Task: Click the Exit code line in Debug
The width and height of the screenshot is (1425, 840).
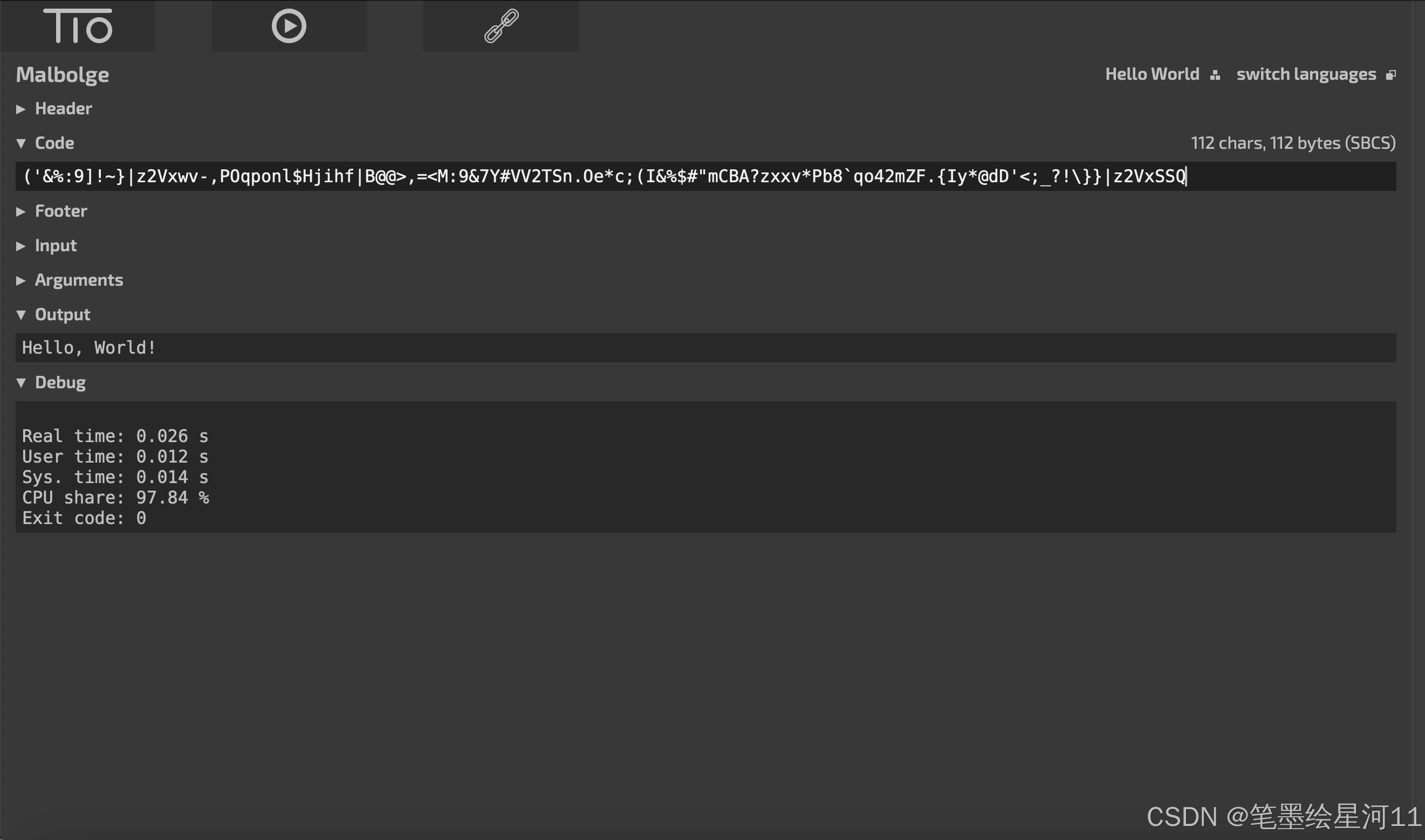Action: 84,518
